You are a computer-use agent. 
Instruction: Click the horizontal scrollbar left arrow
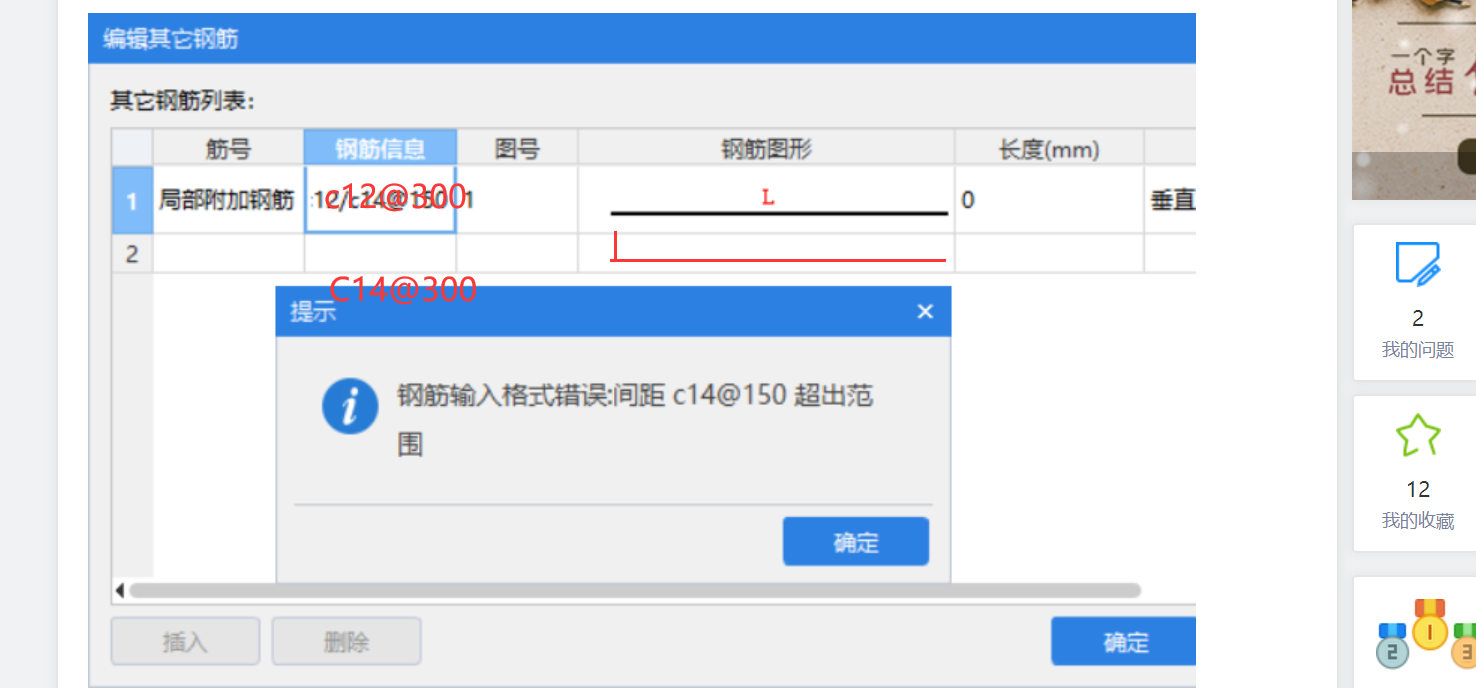121,591
